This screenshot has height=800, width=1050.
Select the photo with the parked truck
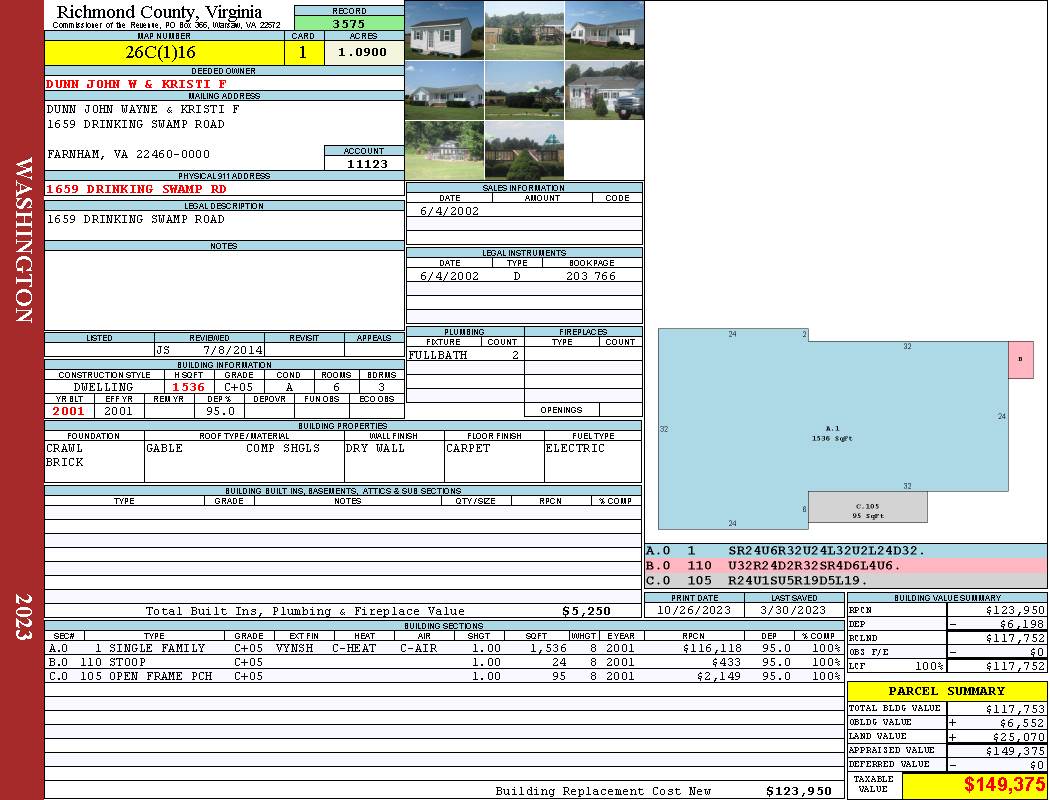coord(604,90)
